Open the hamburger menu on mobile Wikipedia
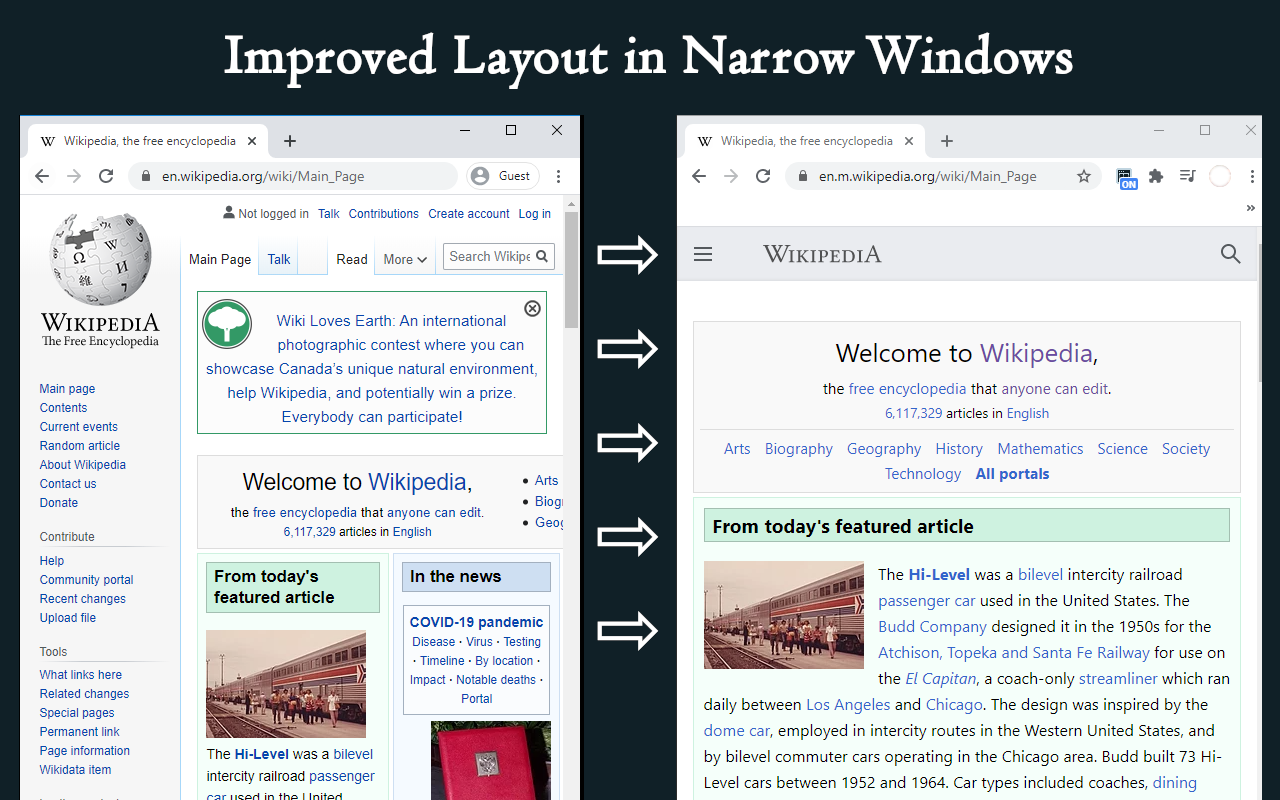Viewport: 1280px width, 800px height. coord(703,254)
